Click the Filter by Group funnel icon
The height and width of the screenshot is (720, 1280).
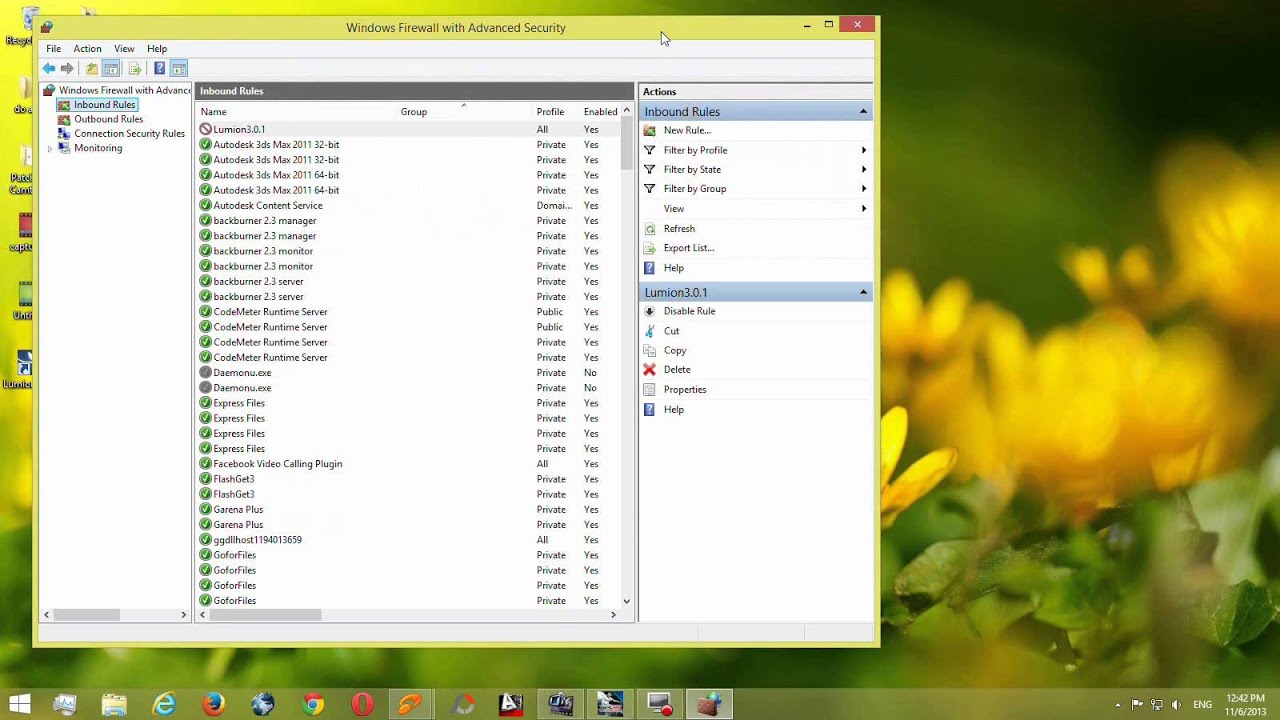[650, 189]
